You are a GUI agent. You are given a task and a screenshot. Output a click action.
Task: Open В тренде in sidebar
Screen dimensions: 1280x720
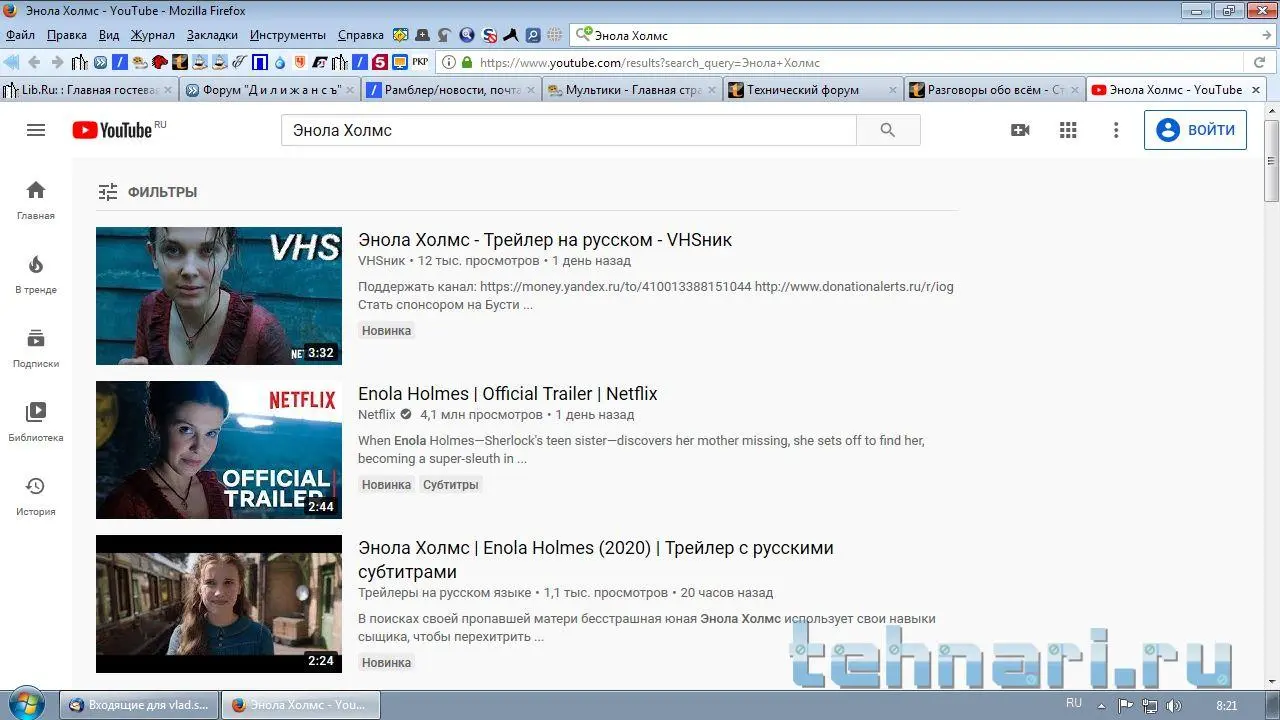click(36, 274)
